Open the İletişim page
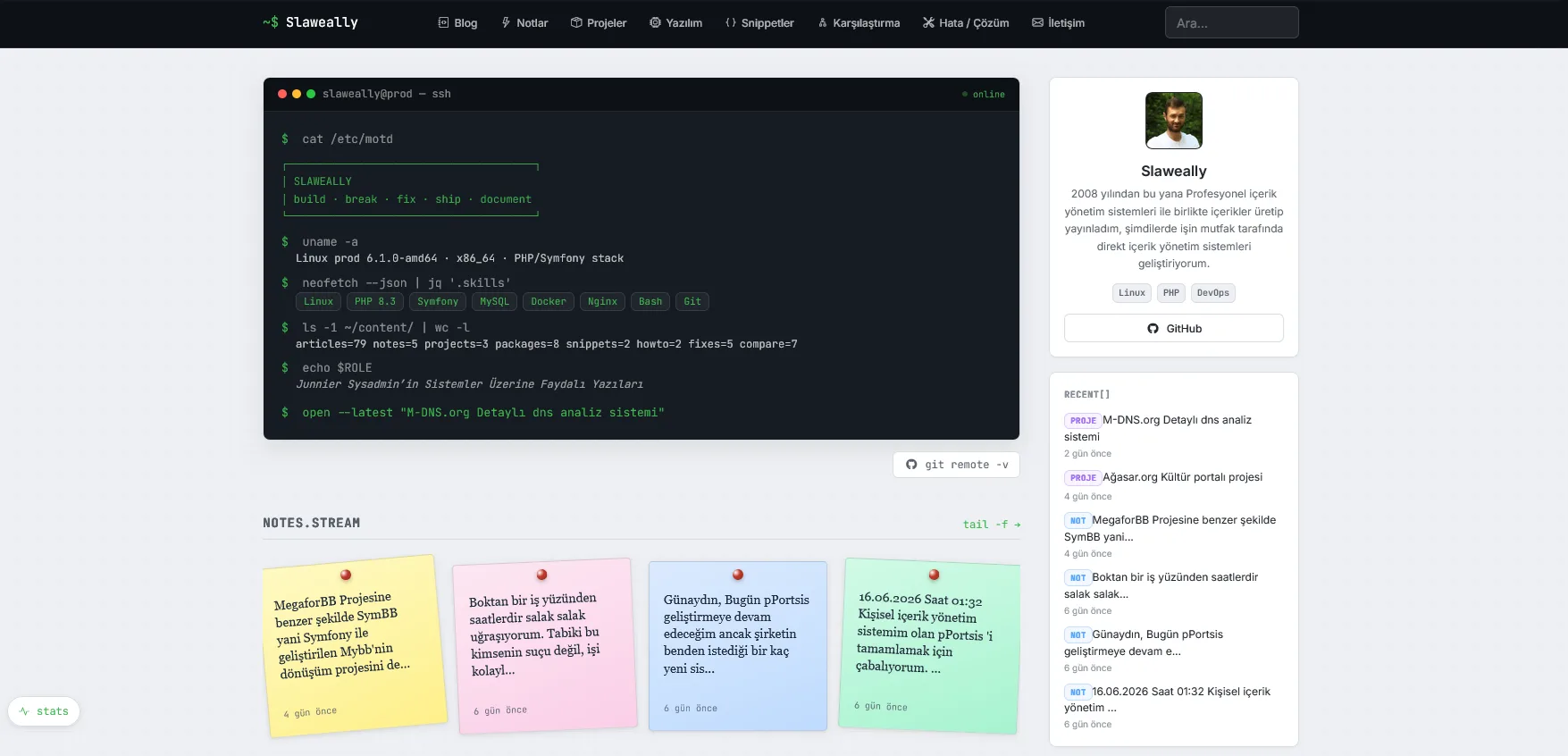Viewport: 1568px width, 756px height. (1059, 23)
